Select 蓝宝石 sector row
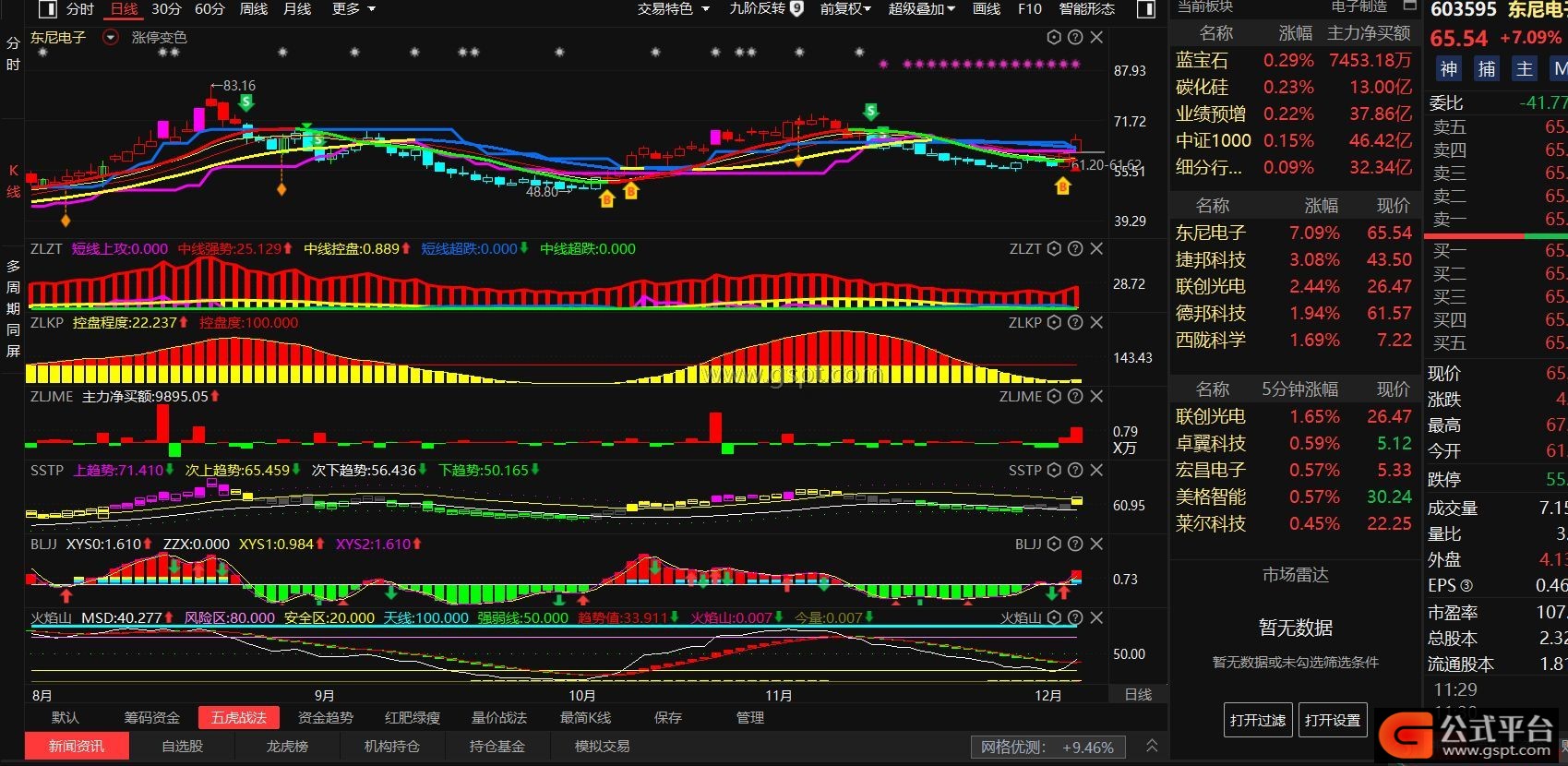The height and width of the screenshot is (766, 1568). pos(1294,60)
